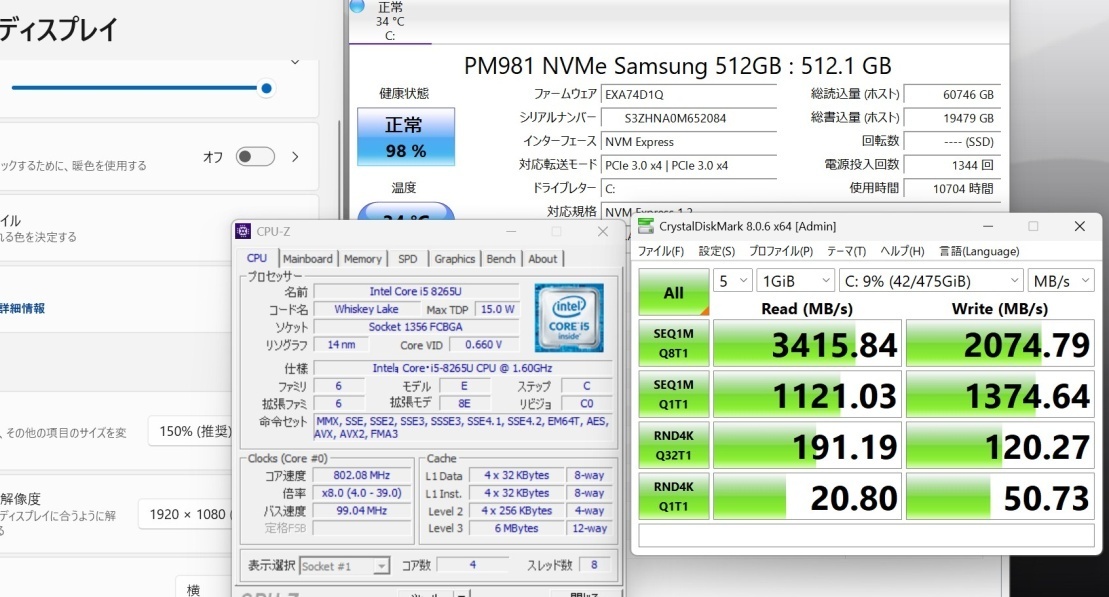The image size is (1109, 597).
Task: Open the Graphics tab in CPU-Z
Action: click(x=454, y=259)
